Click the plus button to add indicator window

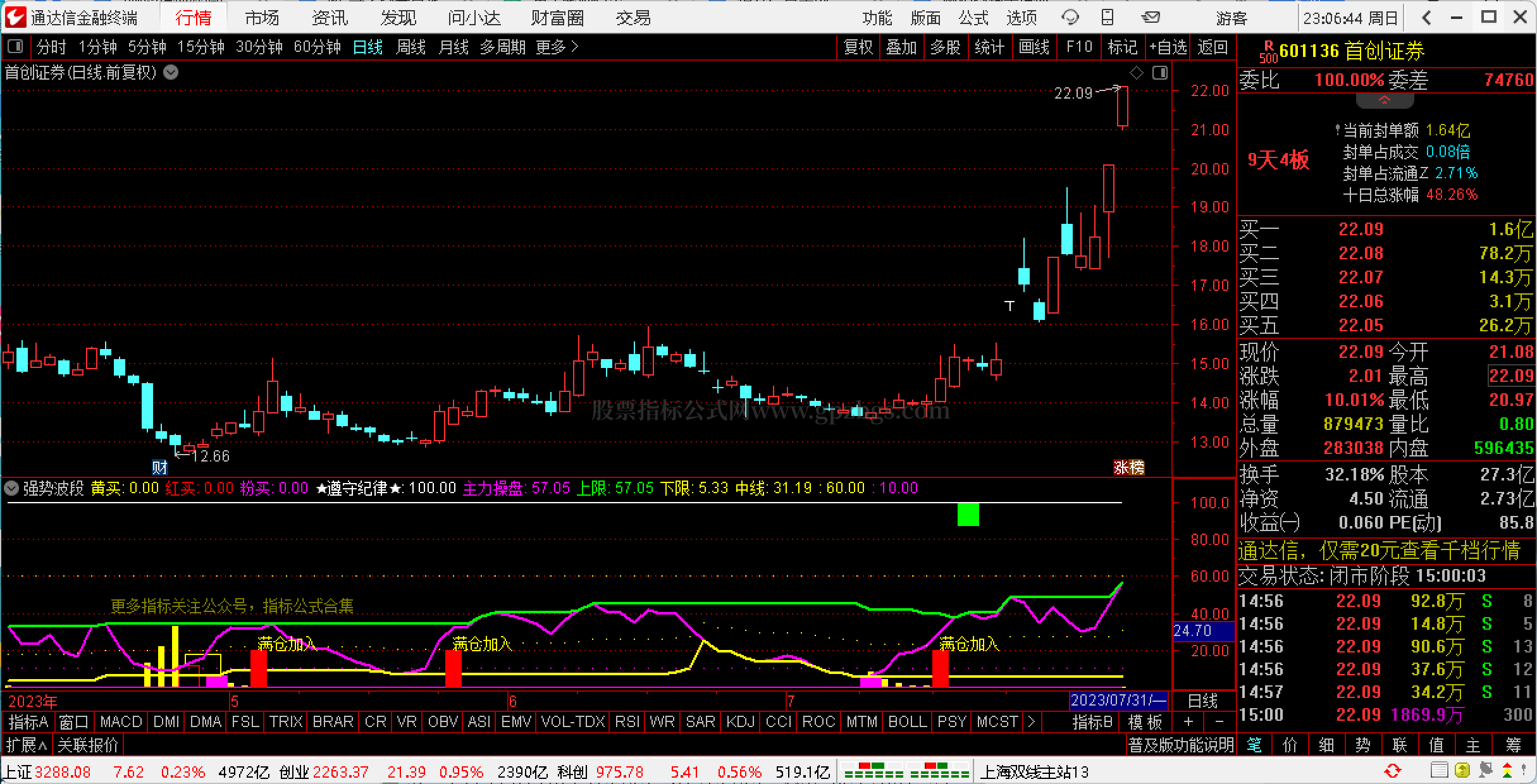(x=1188, y=721)
